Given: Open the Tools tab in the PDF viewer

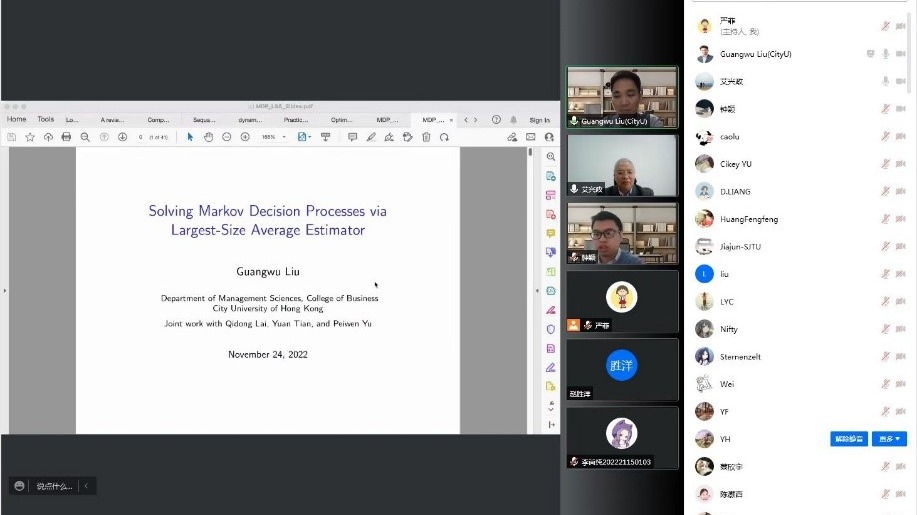Looking at the screenshot, I should pyautogui.click(x=46, y=120).
